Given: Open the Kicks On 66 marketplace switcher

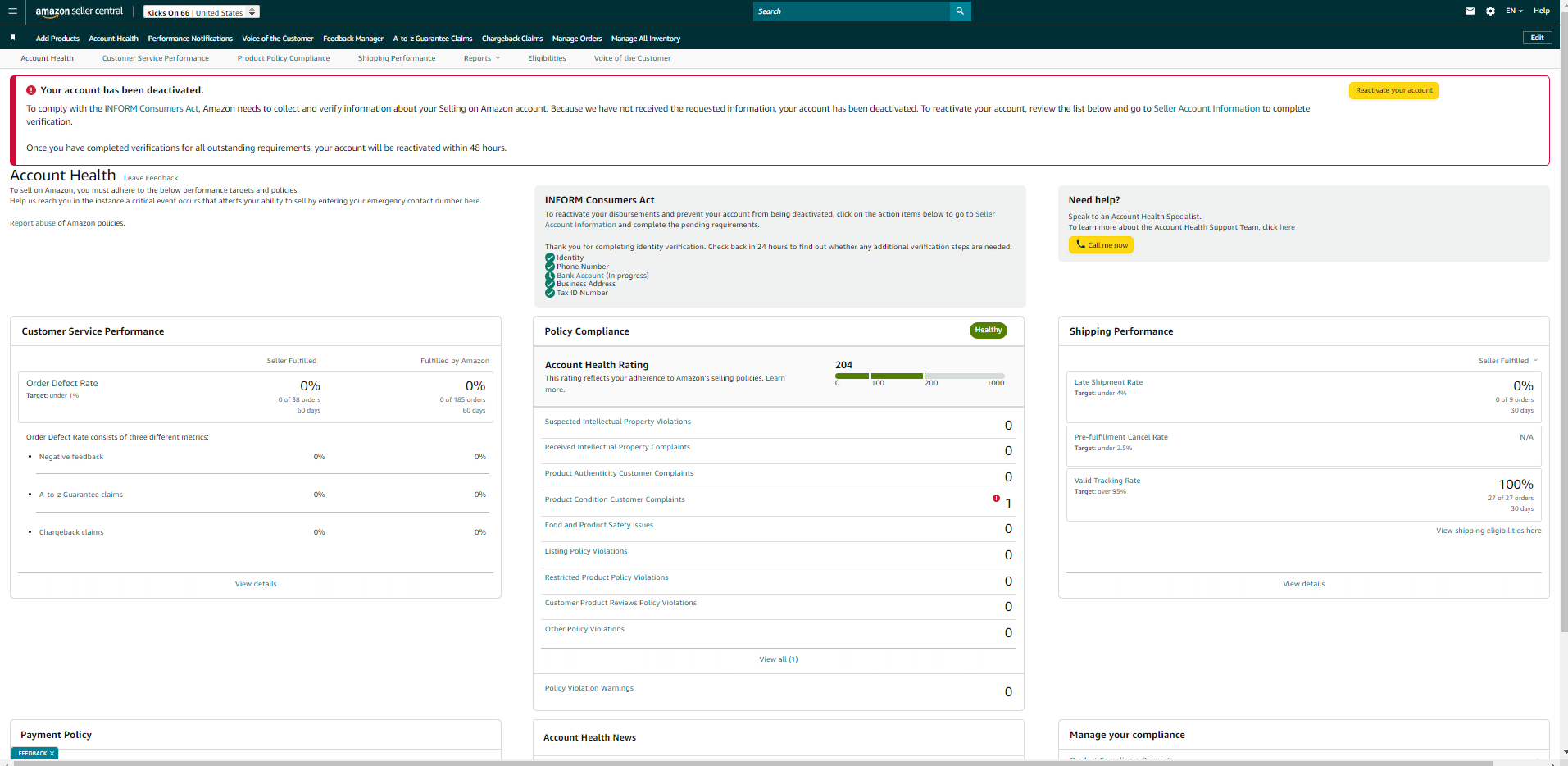Looking at the screenshot, I should 202,12.
